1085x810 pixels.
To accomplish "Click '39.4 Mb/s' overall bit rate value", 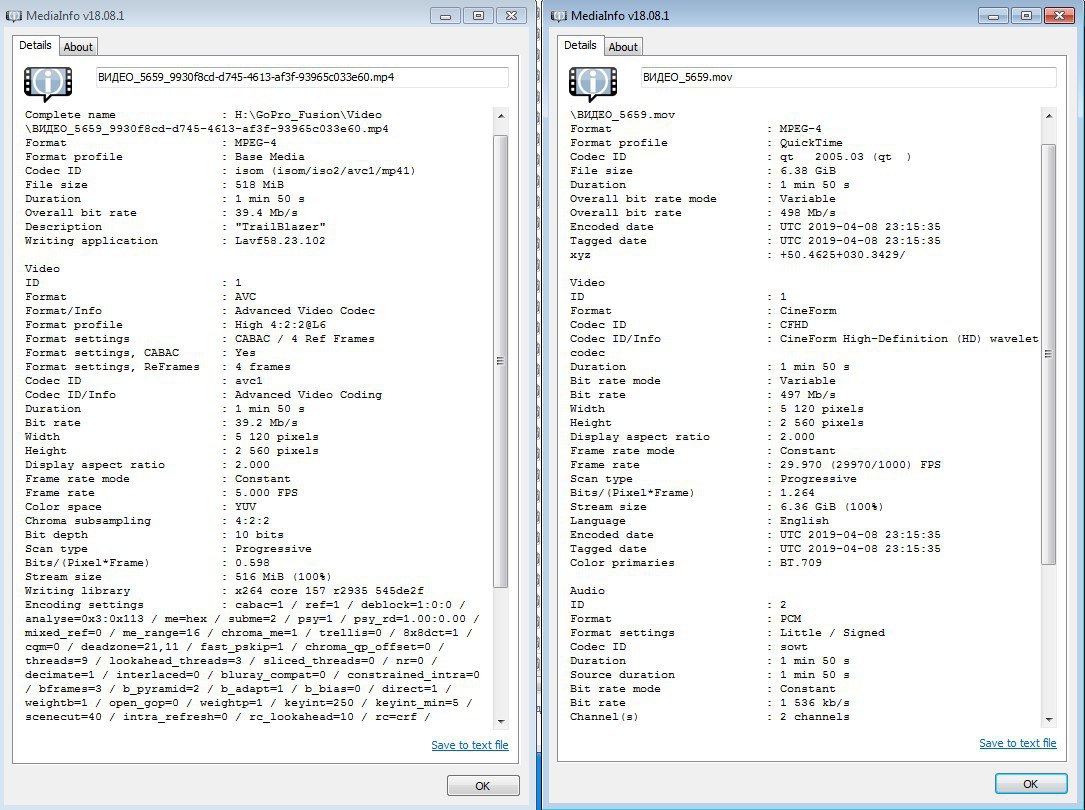I will (266, 212).
